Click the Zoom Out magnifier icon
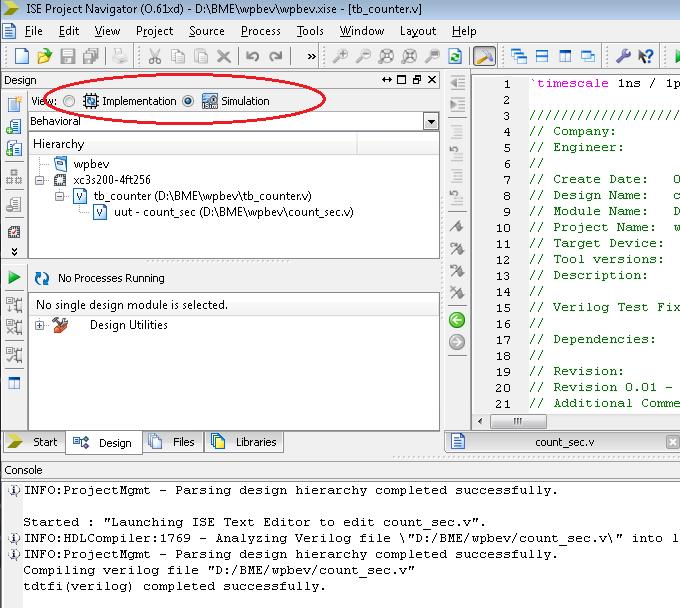680x608 pixels. [363, 56]
